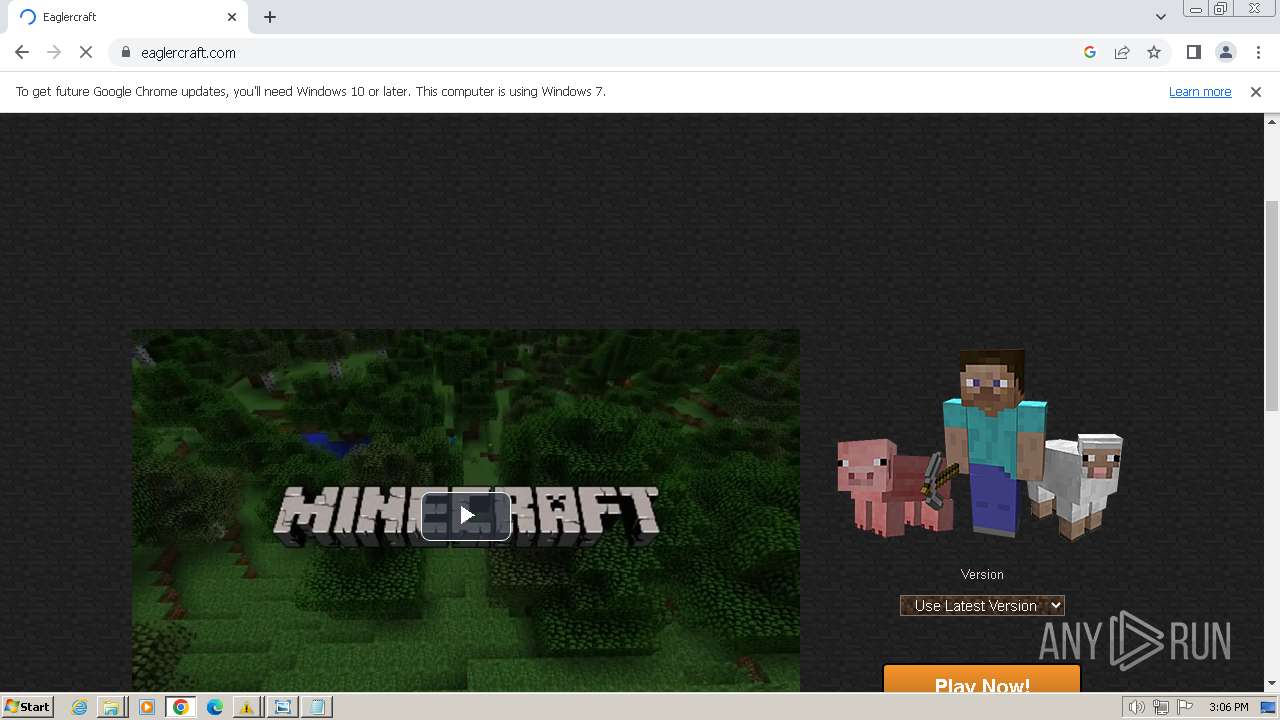Click the scroll down arrow of the page
The width and height of the screenshot is (1280, 720).
pyautogui.click(x=1272, y=684)
